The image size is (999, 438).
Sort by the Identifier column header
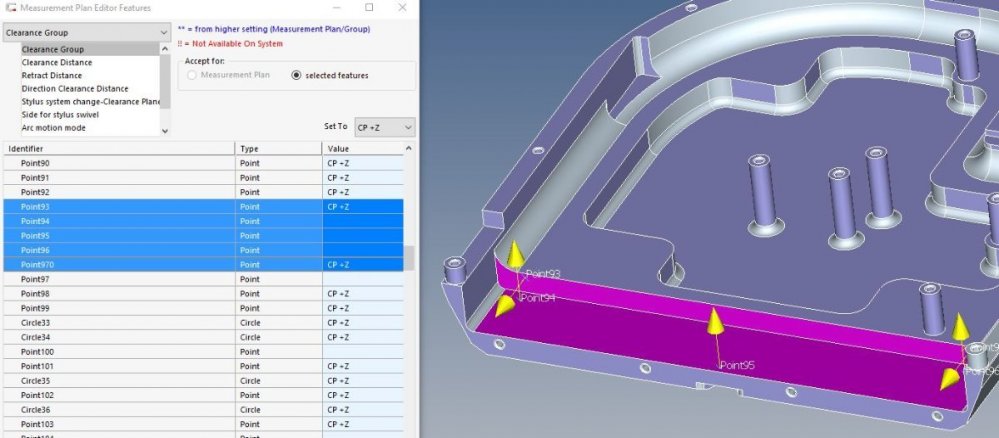[x=118, y=148]
